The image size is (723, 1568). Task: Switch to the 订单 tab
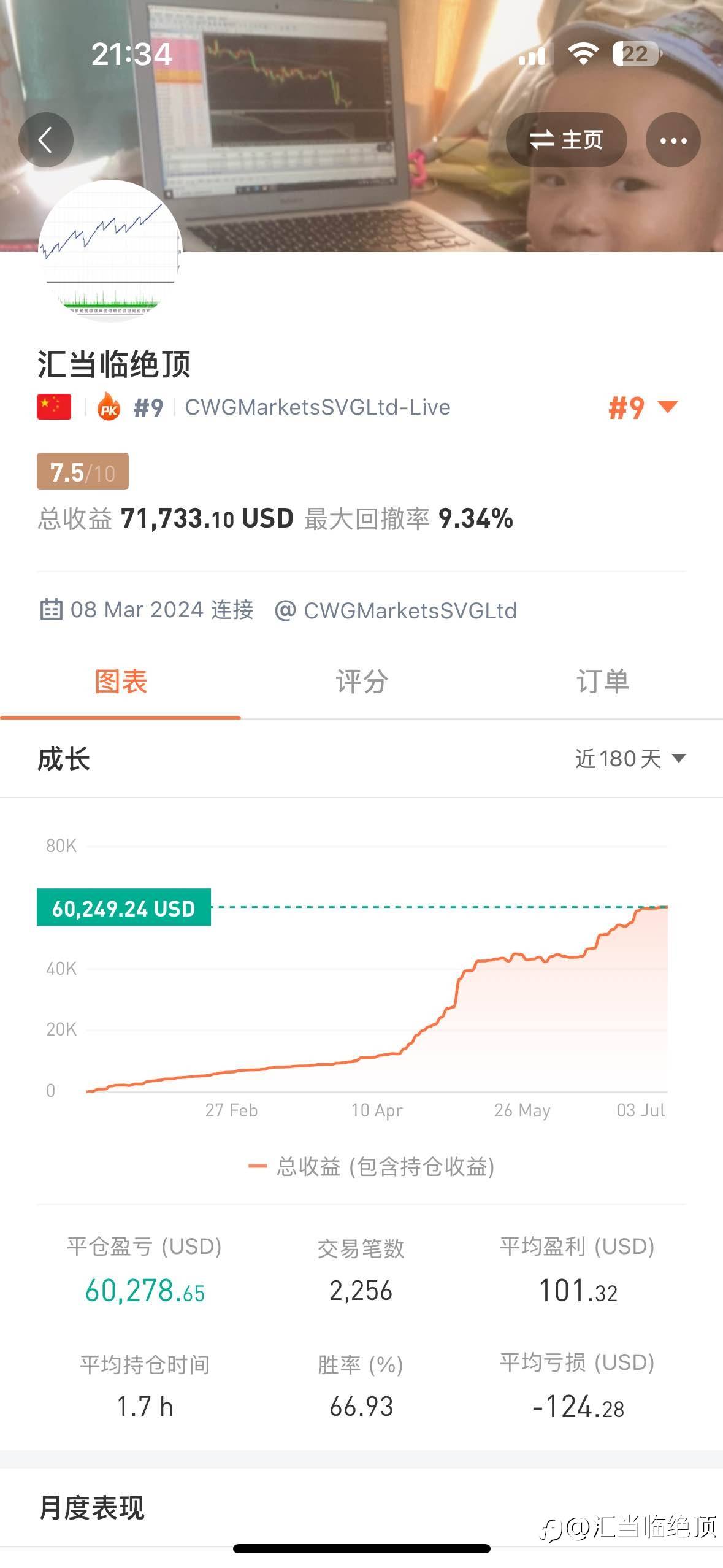click(x=602, y=682)
